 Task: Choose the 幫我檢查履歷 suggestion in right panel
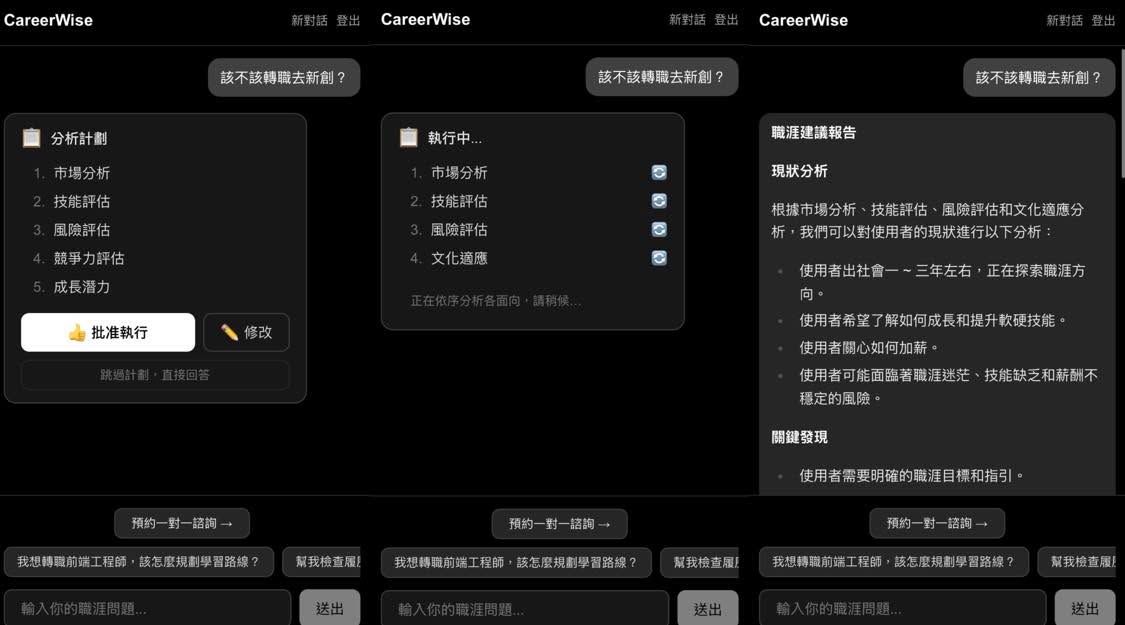pos(1078,562)
